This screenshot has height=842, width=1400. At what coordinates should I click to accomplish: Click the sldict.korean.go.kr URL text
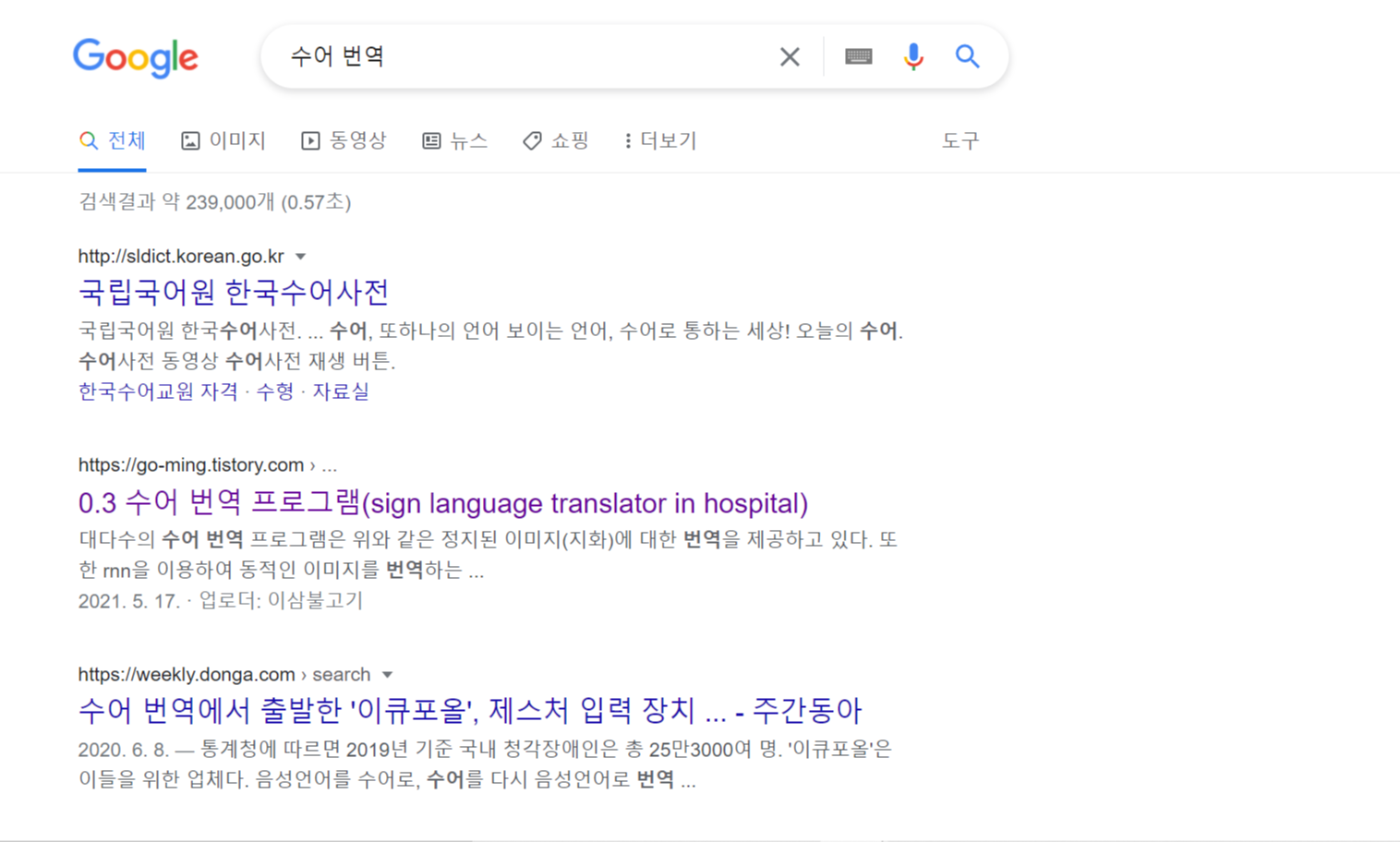[181, 257]
